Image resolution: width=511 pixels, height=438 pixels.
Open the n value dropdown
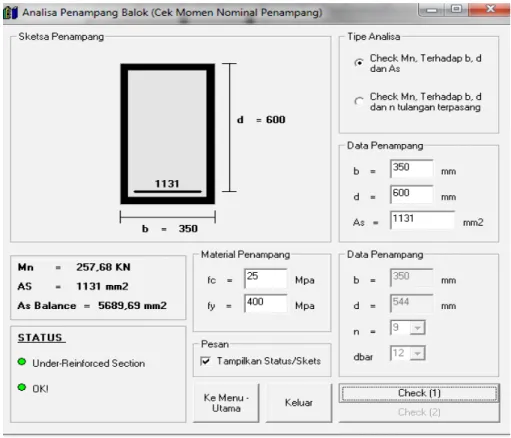pos(417,328)
